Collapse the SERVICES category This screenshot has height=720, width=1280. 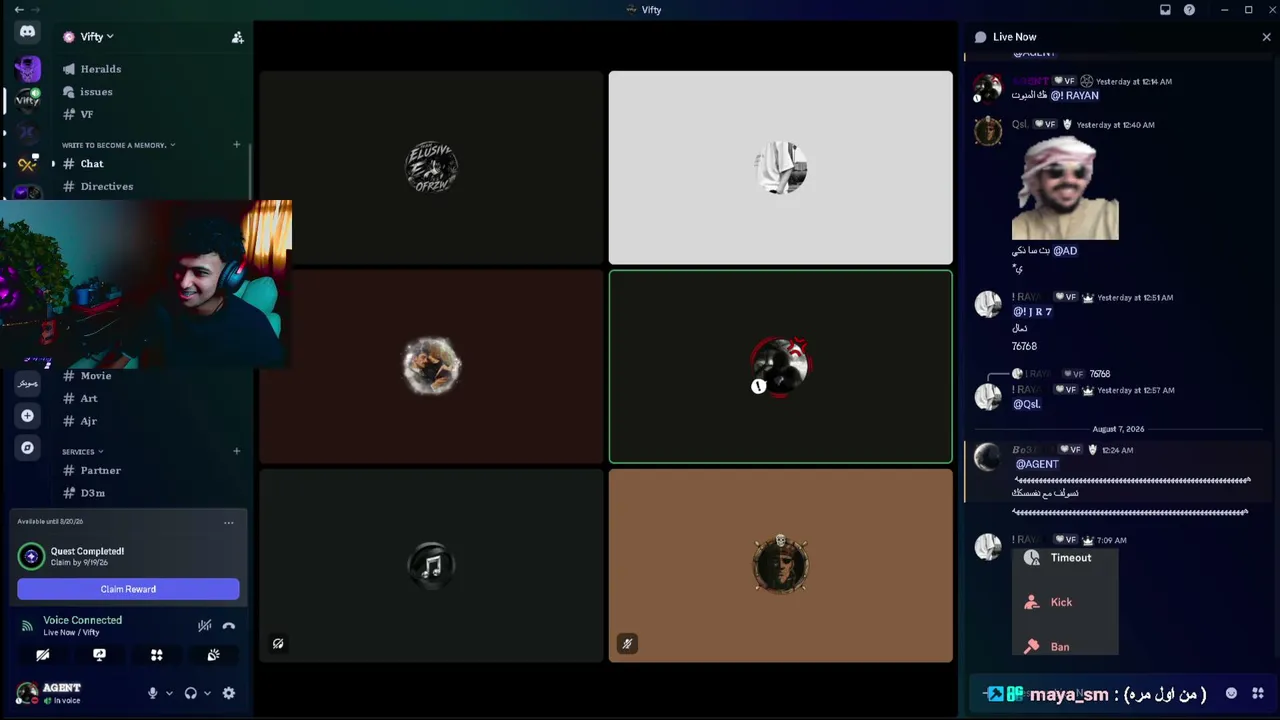pyautogui.click(x=82, y=452)
